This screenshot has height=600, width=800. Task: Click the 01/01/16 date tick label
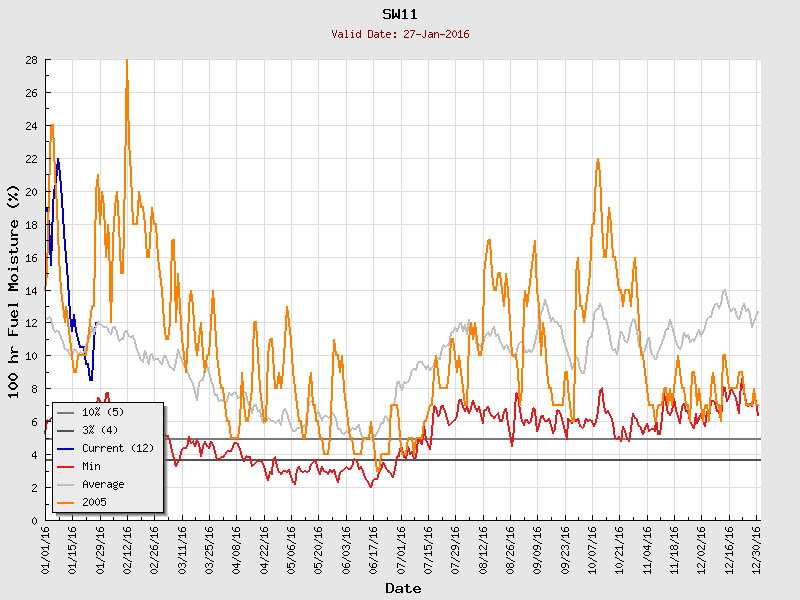point(46,546)
